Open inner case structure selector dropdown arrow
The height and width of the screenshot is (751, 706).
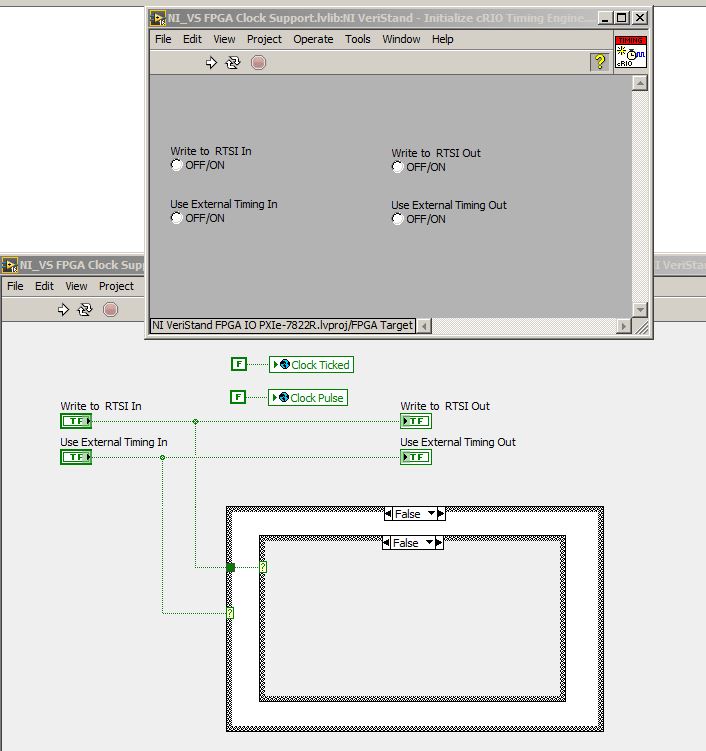point(429,543)
